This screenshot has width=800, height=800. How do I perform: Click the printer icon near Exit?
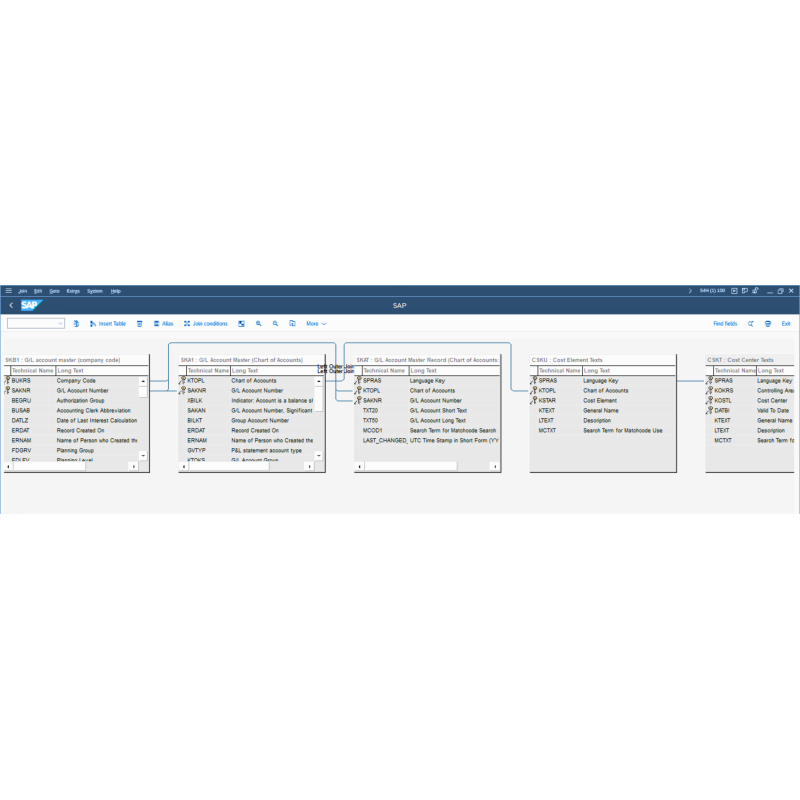pyautogui.click(x=768, y=323)
